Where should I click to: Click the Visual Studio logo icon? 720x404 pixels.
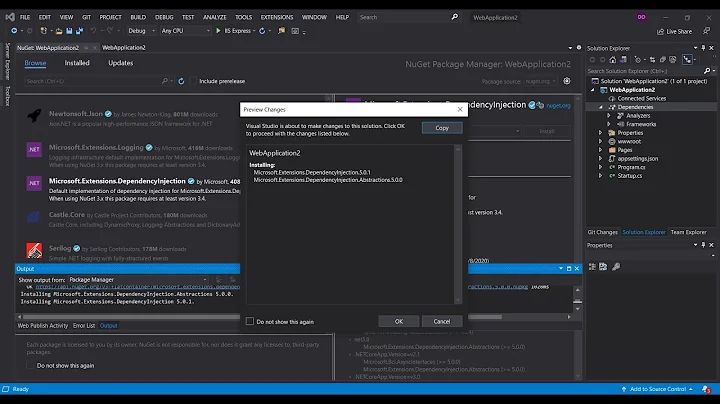coord(10,17)
